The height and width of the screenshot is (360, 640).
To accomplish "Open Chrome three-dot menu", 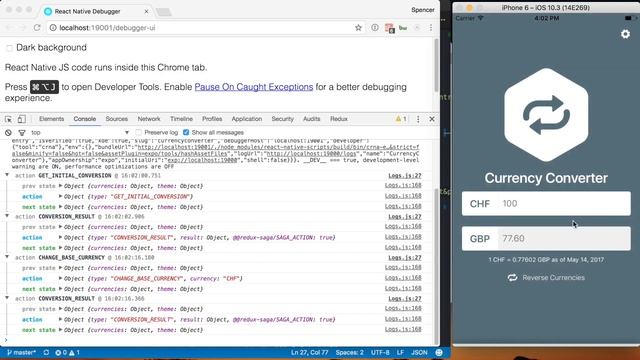I will (x=431, y=27).
